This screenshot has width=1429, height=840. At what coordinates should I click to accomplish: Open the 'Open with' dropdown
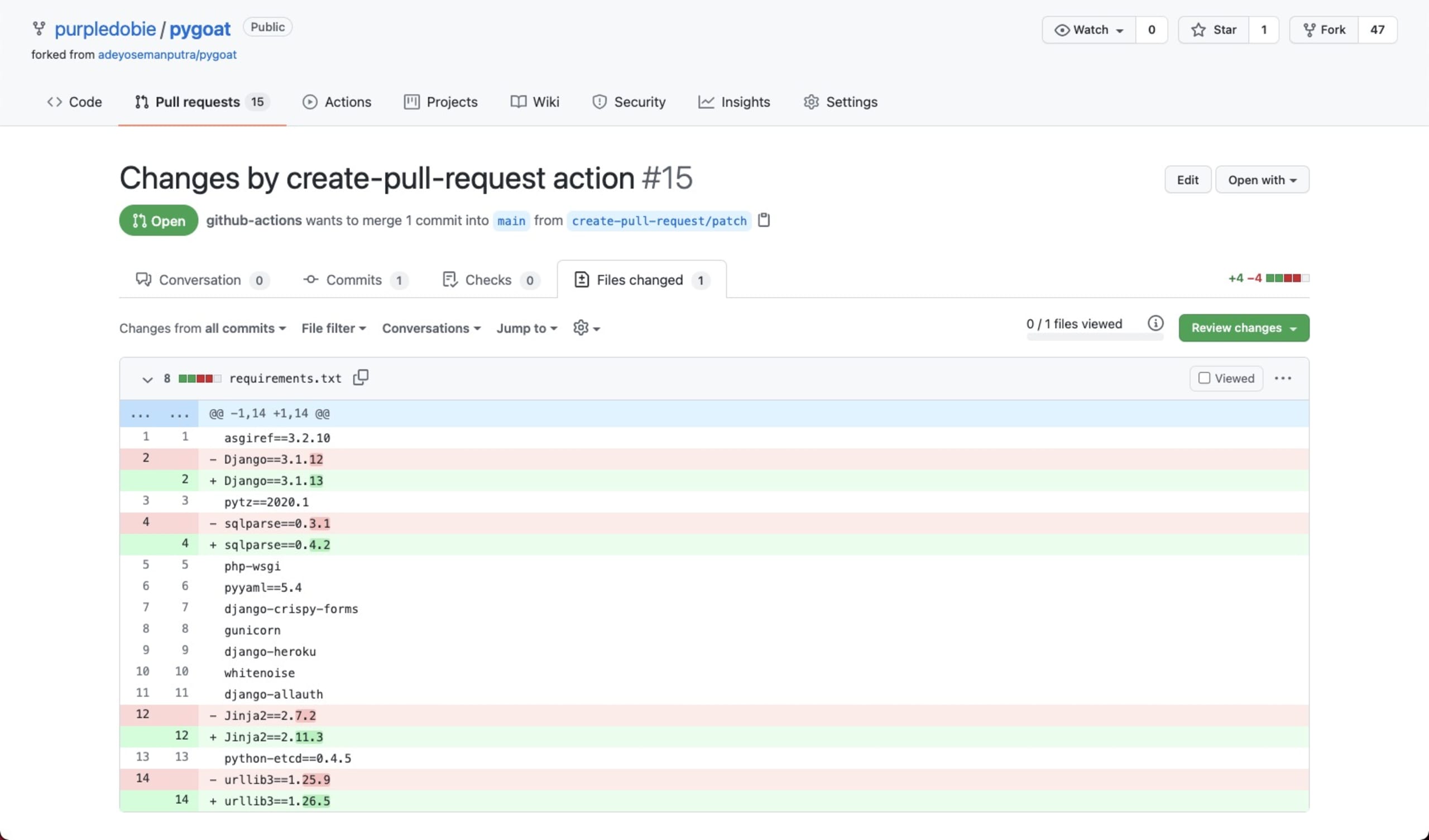click(x=1262, y=180)
